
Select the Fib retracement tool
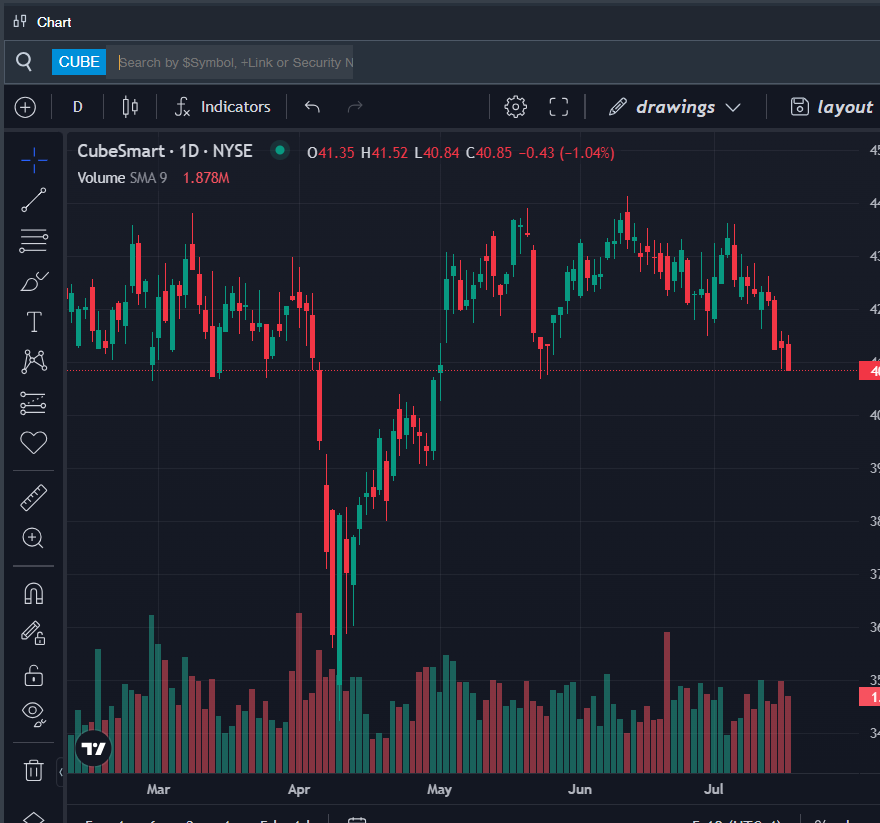[x=34, y=240]
